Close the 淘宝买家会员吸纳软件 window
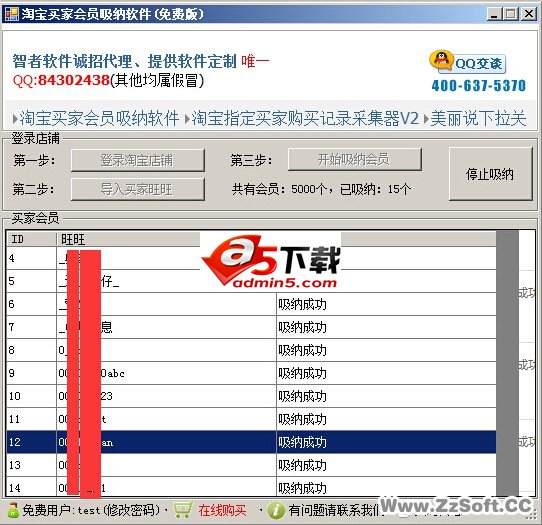 pos(529,14)
